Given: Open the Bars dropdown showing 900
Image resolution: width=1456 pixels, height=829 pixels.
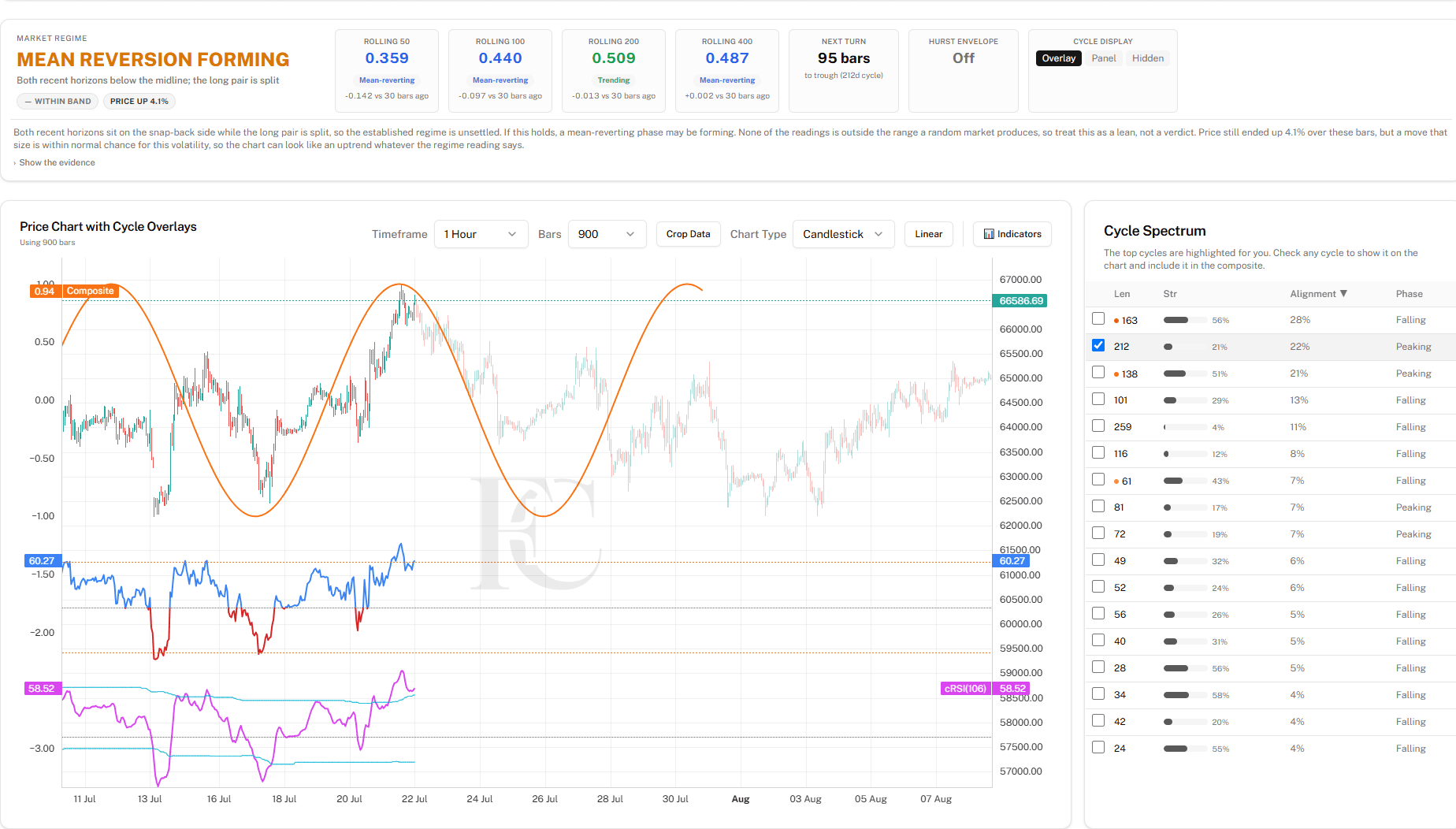Looking at the screenshot, I should click(x=607, y=234).
